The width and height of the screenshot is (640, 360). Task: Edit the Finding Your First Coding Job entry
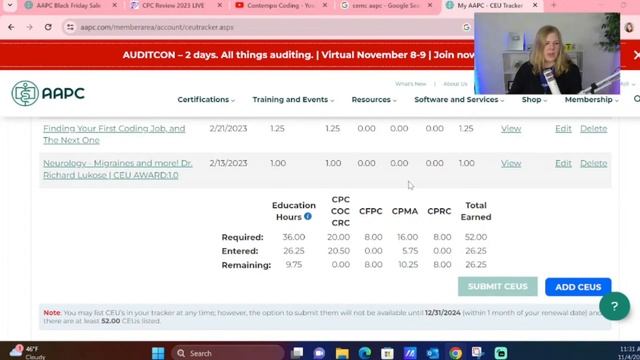563,129
